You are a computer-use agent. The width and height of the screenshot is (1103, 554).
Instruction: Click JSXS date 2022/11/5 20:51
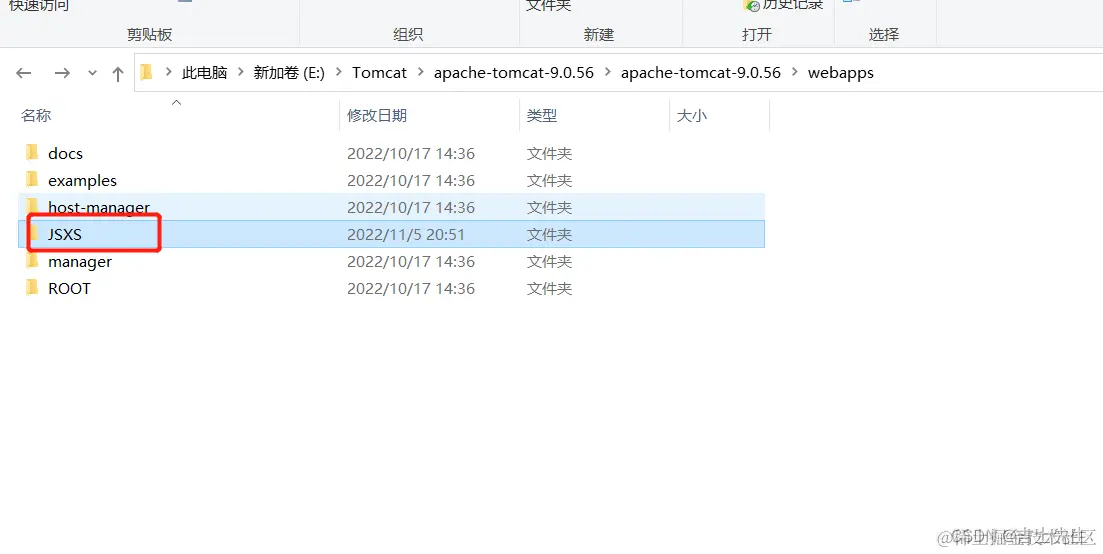pos(406,234)
